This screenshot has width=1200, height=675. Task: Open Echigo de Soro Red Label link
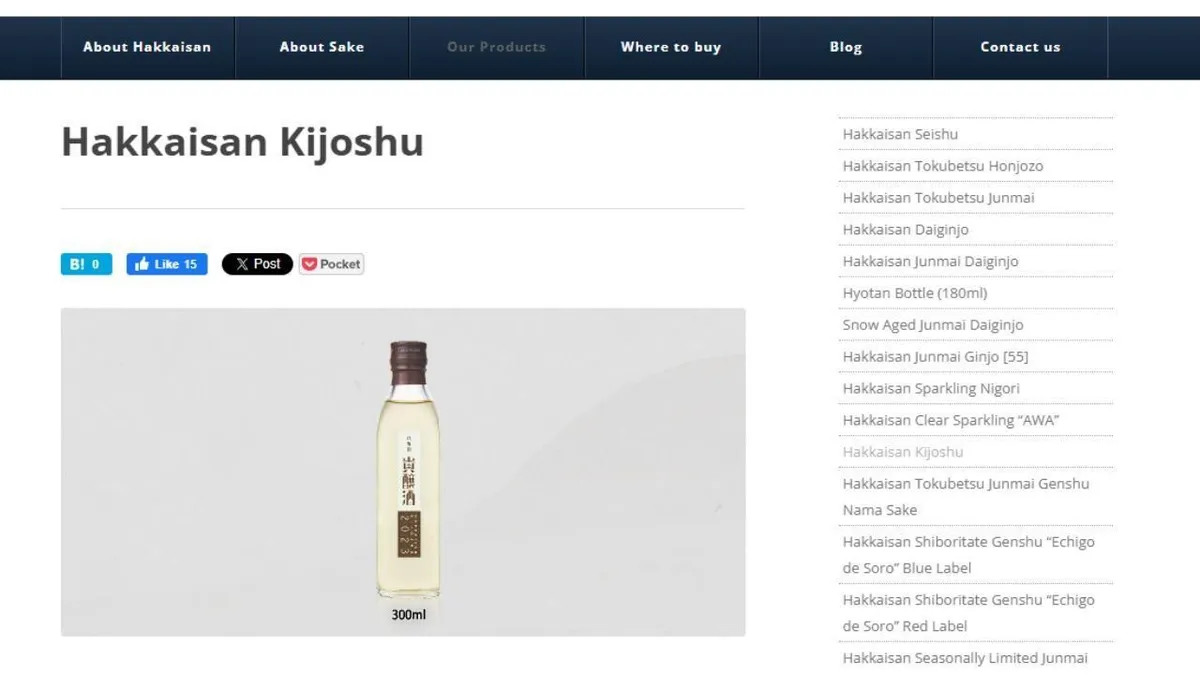pos(968,613)
